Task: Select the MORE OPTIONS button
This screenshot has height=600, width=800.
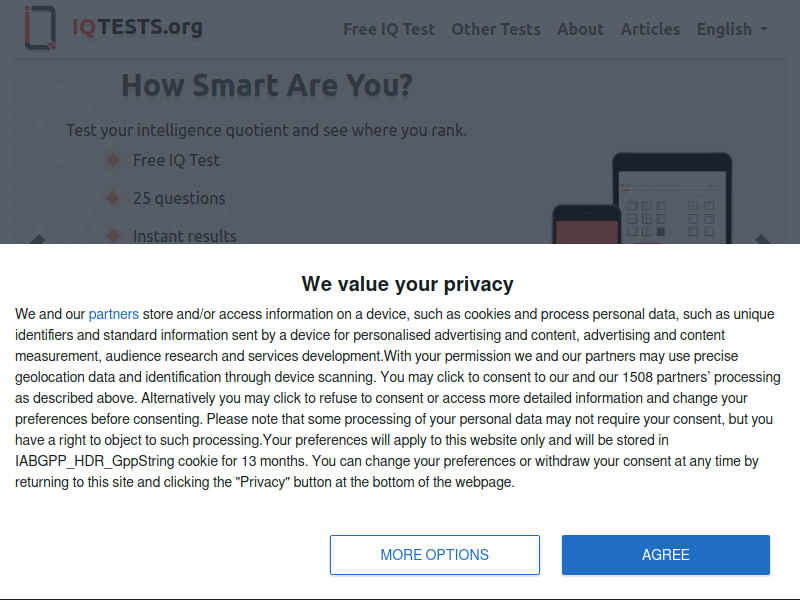Action: [x=435, y=555]
